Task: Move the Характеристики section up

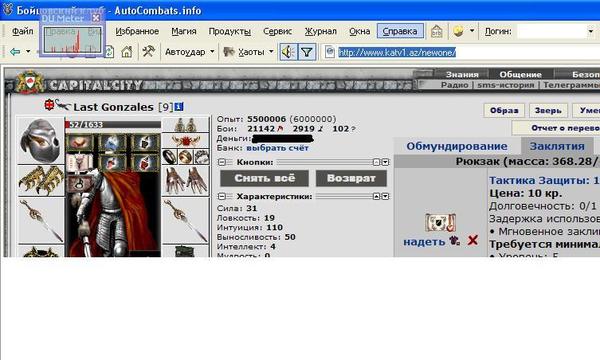Action: click(x=376, y=196)
